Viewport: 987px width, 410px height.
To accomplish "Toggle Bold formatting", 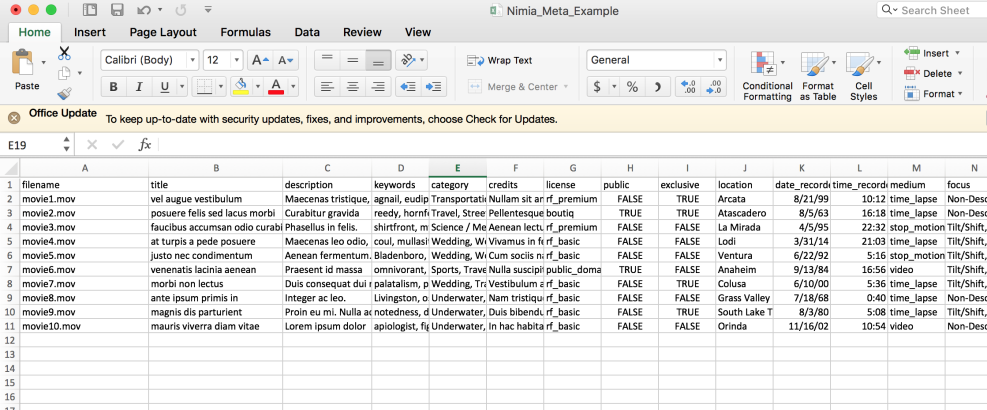I will pyautogui.click(x=113, y=87).
